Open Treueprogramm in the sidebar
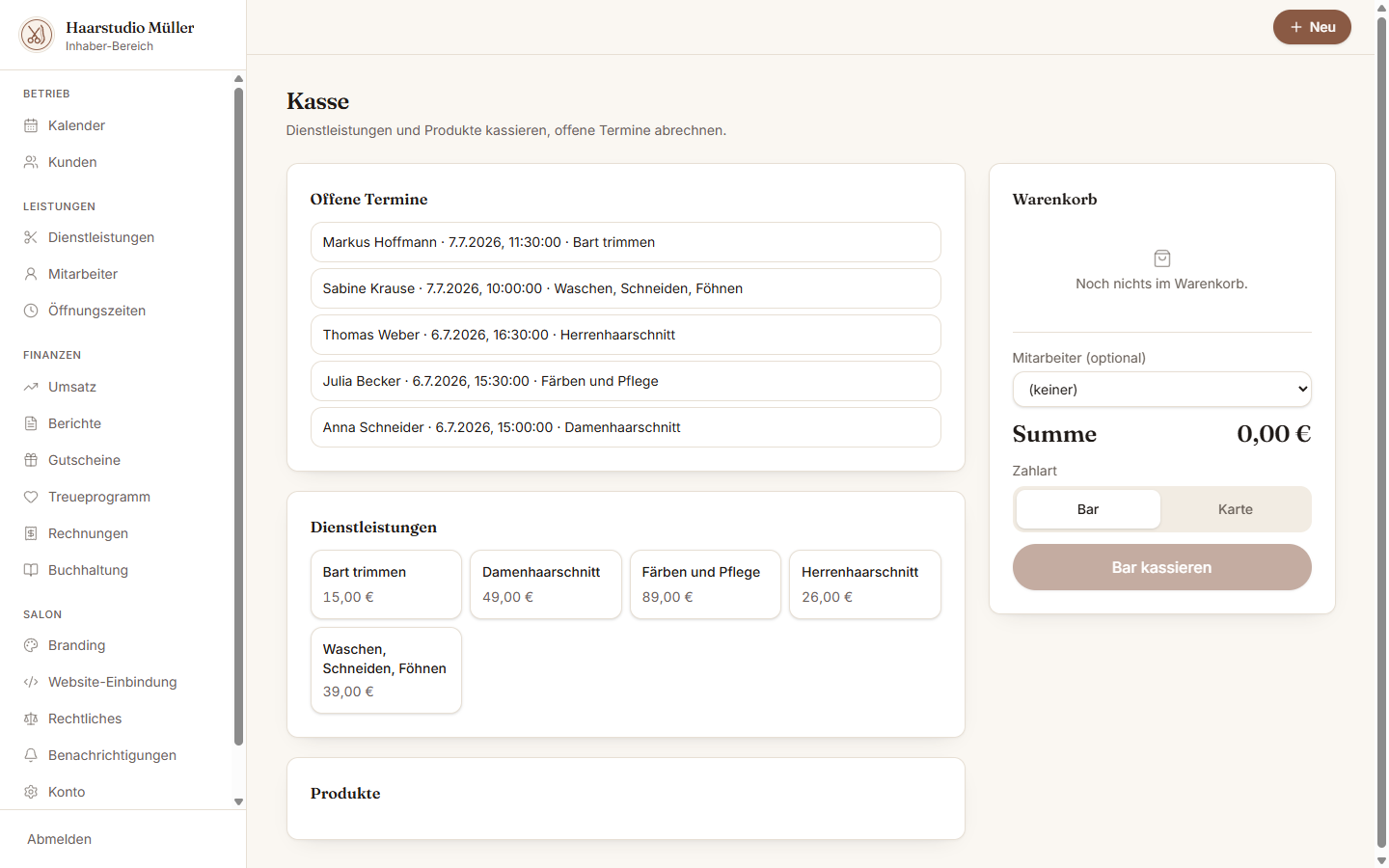 (x=116, y=497)
